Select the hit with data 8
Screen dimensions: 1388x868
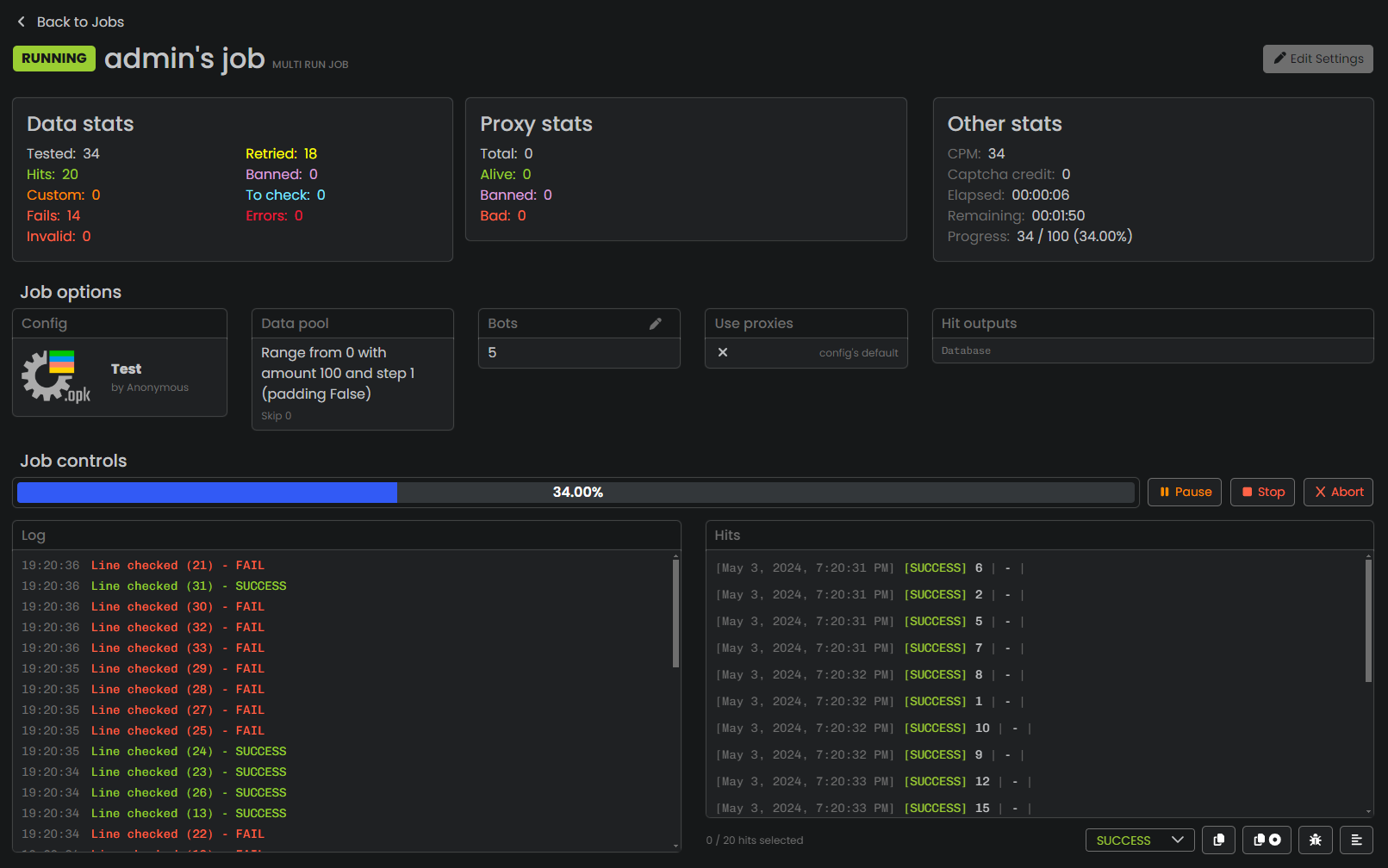(x=870, y=675)
